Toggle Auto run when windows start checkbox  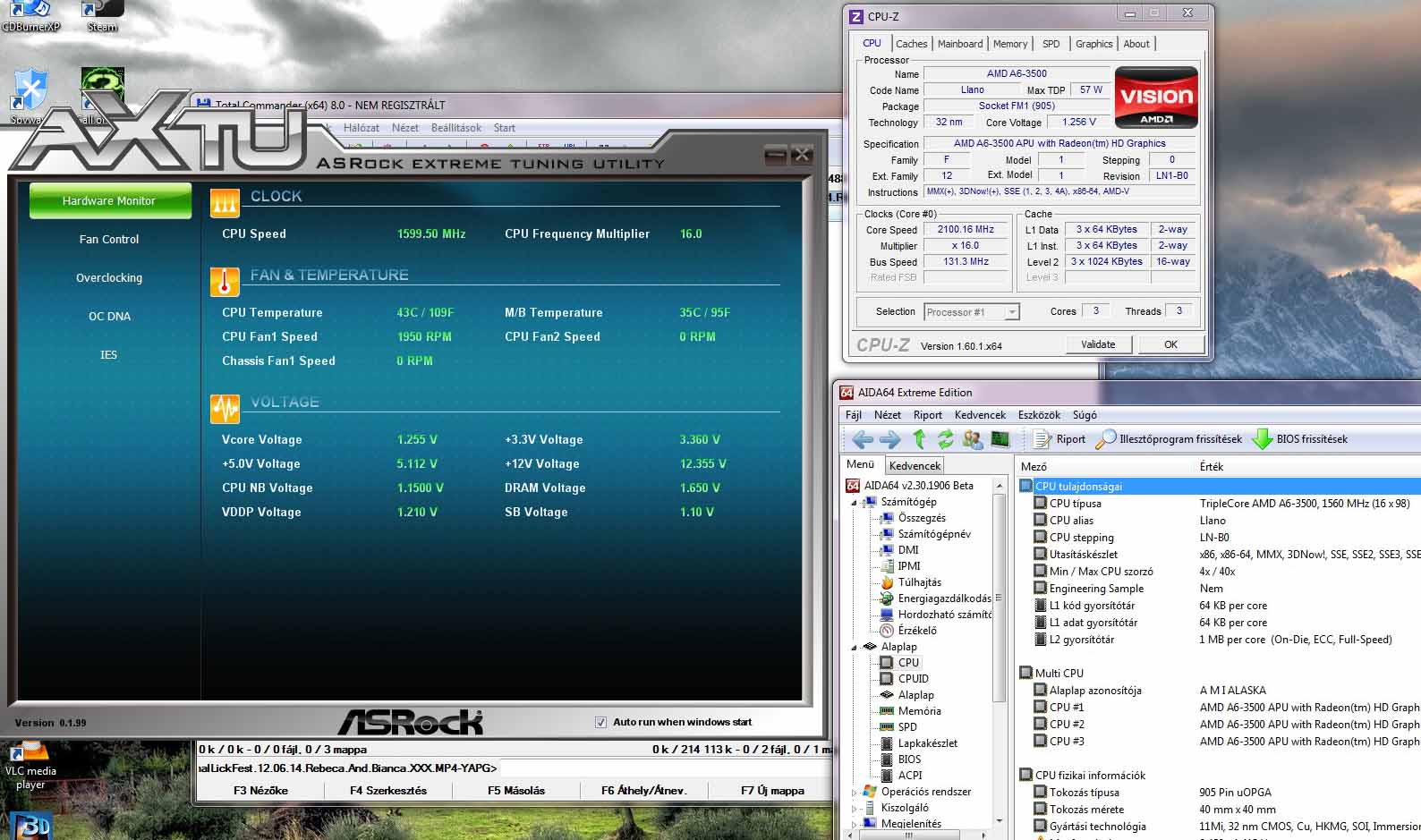(x=600, y=722)
